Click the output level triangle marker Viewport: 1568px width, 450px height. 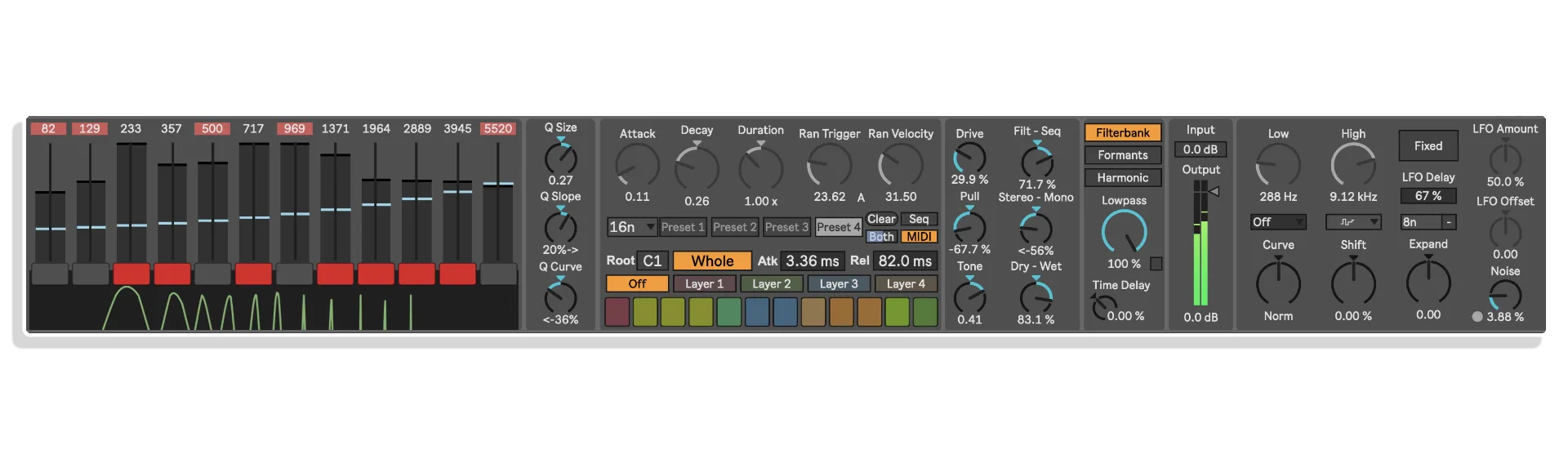coord(1214,191)
